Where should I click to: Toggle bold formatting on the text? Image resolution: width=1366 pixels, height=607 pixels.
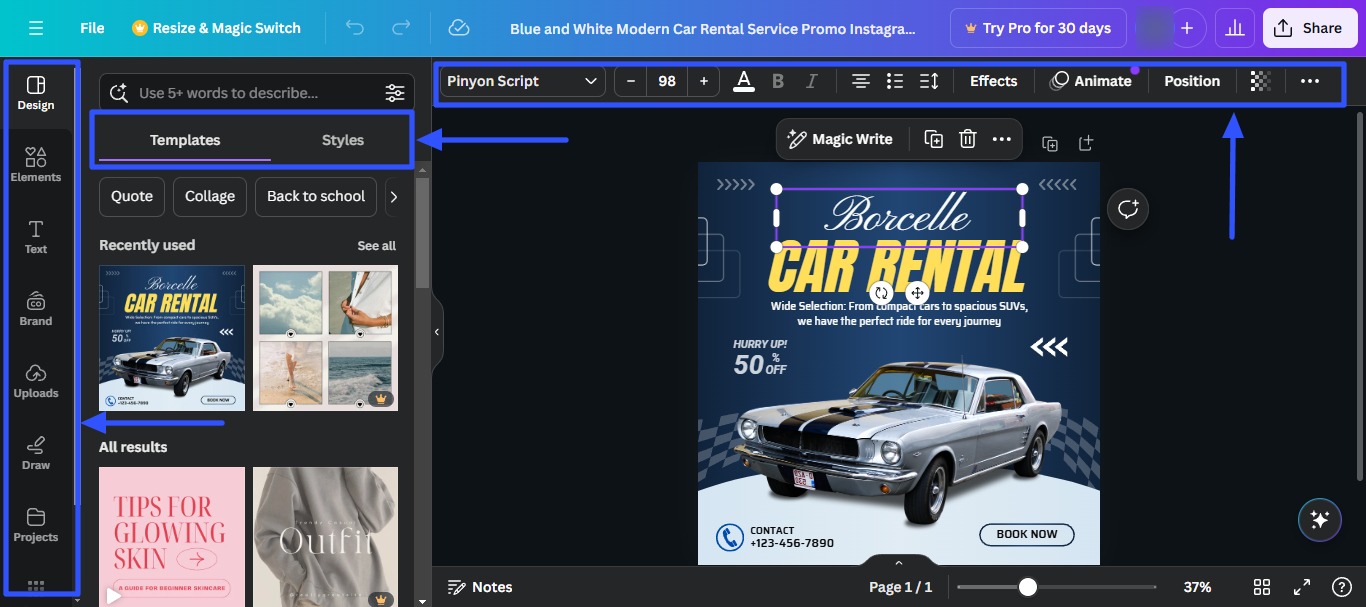coord(778,81)
